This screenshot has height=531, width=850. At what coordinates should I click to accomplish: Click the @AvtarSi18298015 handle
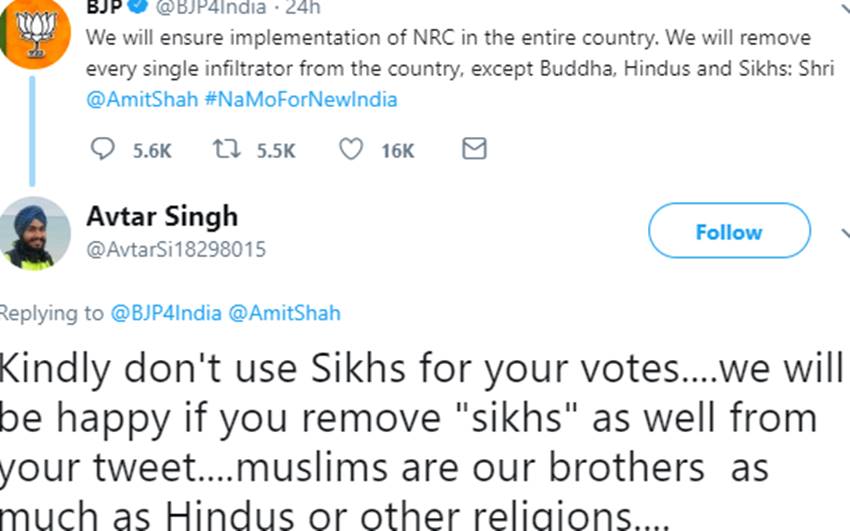(176, 249)
